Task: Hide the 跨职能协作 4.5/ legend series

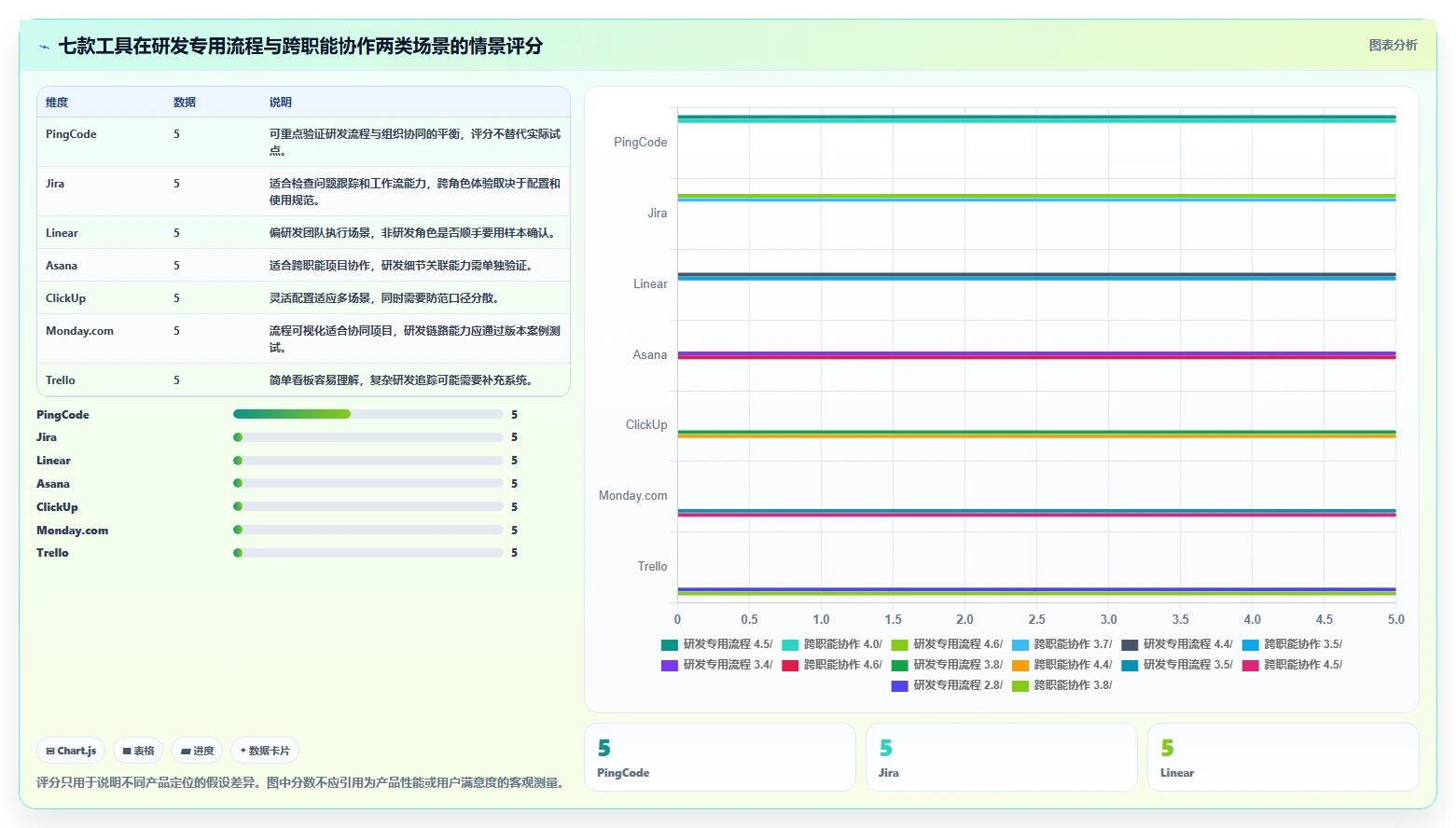Action: (x=1293, y=665)
